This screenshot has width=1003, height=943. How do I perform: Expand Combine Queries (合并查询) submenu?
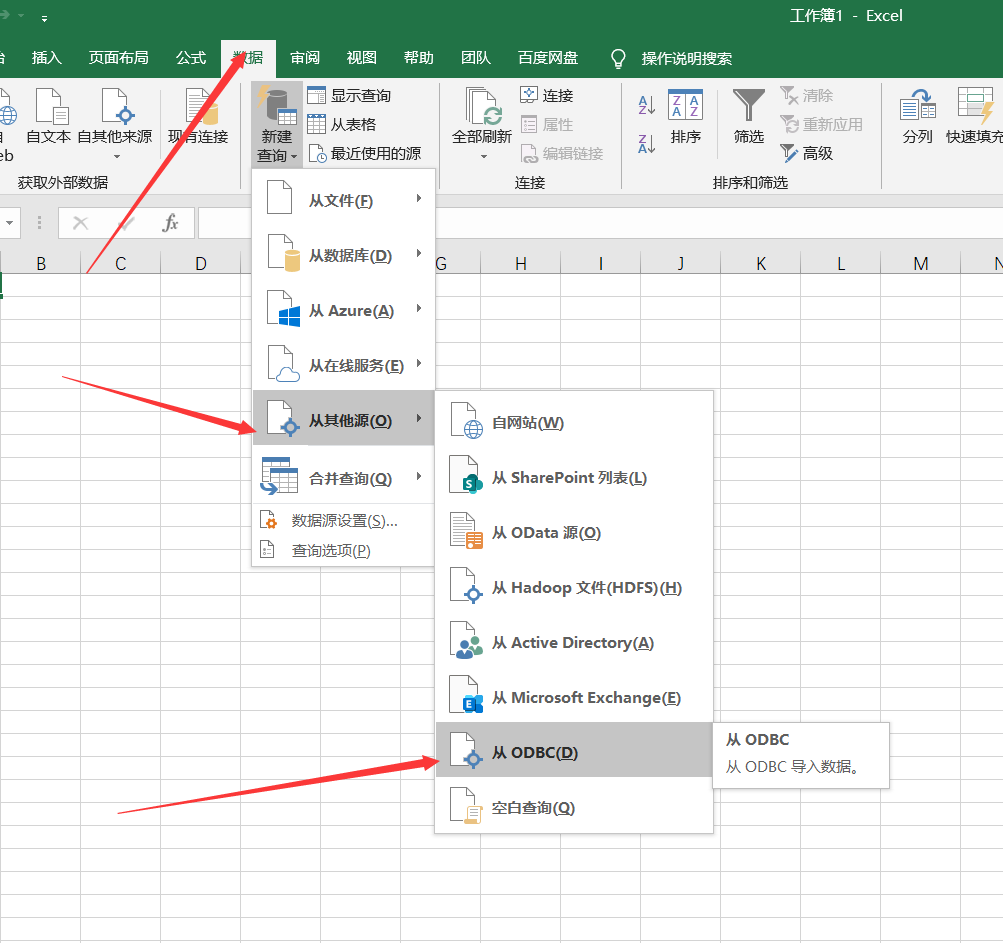click(344, 477)
